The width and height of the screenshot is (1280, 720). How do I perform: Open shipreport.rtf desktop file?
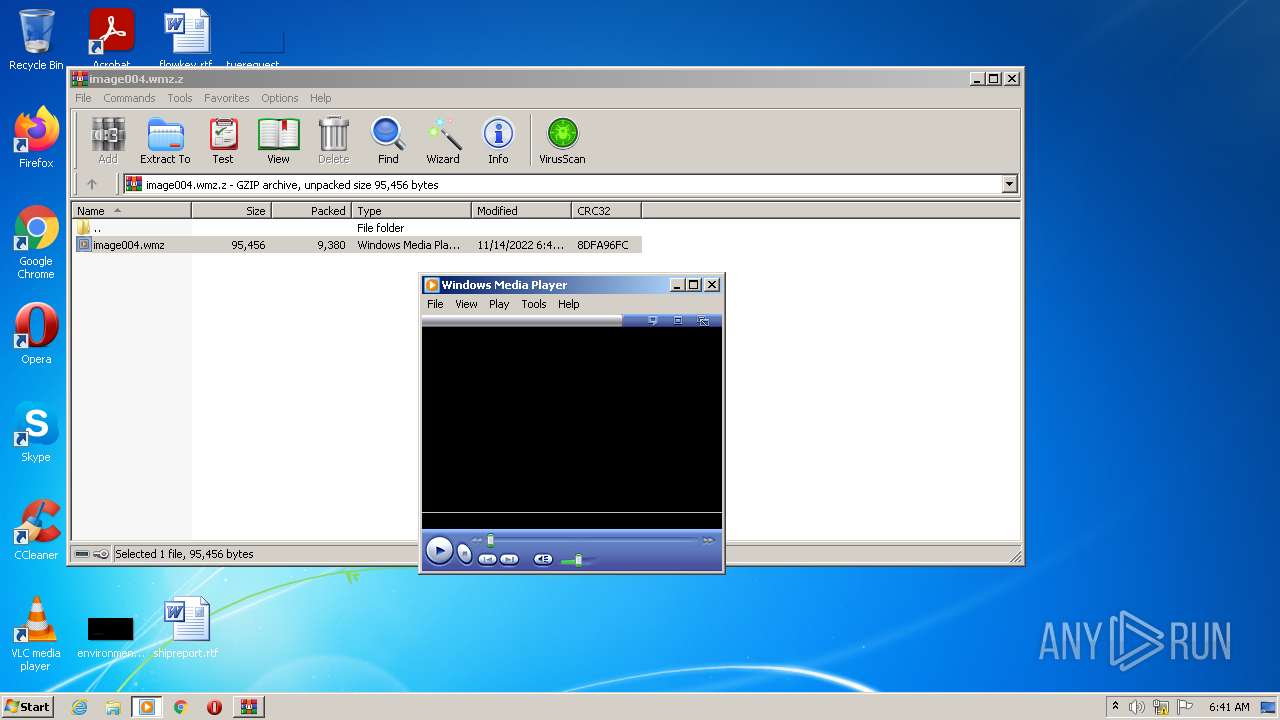(x=186, y=628)
